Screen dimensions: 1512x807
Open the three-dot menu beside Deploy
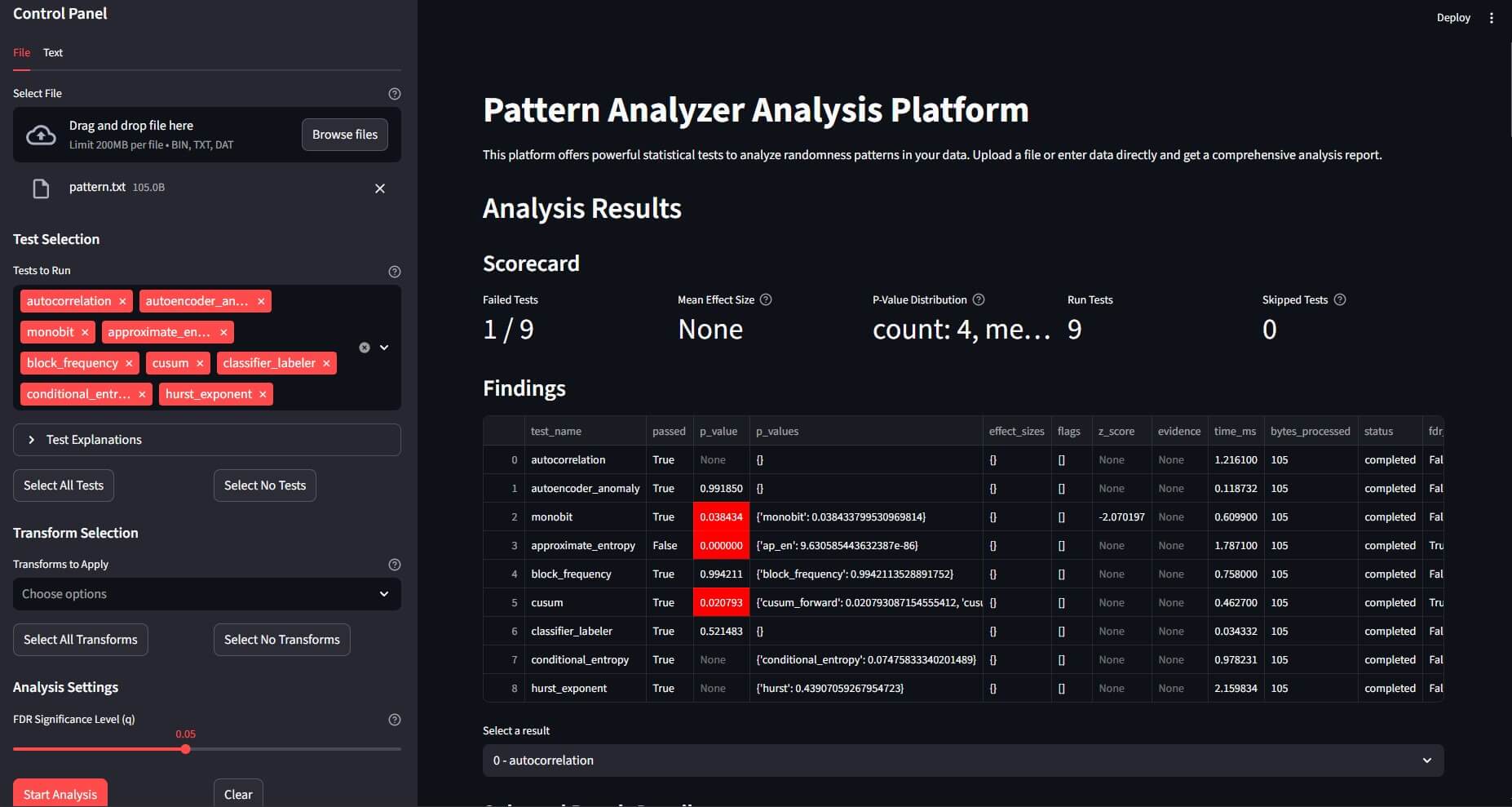click(1491, 18)
